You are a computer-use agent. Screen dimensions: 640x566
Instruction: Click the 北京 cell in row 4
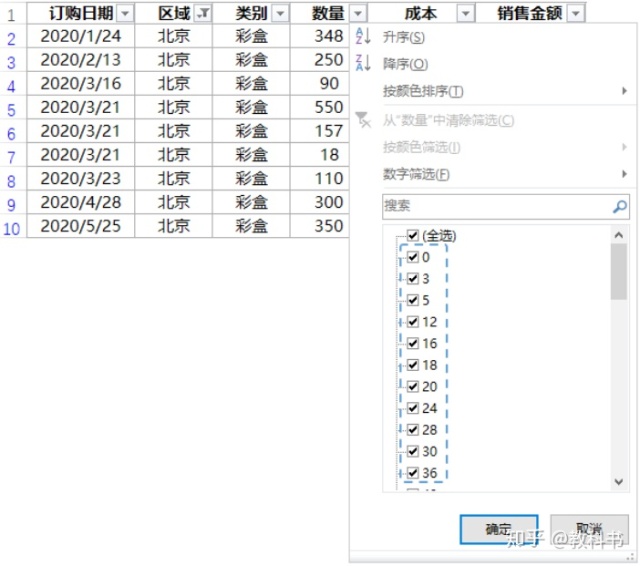pyautogui.click(x=173, y=84)
